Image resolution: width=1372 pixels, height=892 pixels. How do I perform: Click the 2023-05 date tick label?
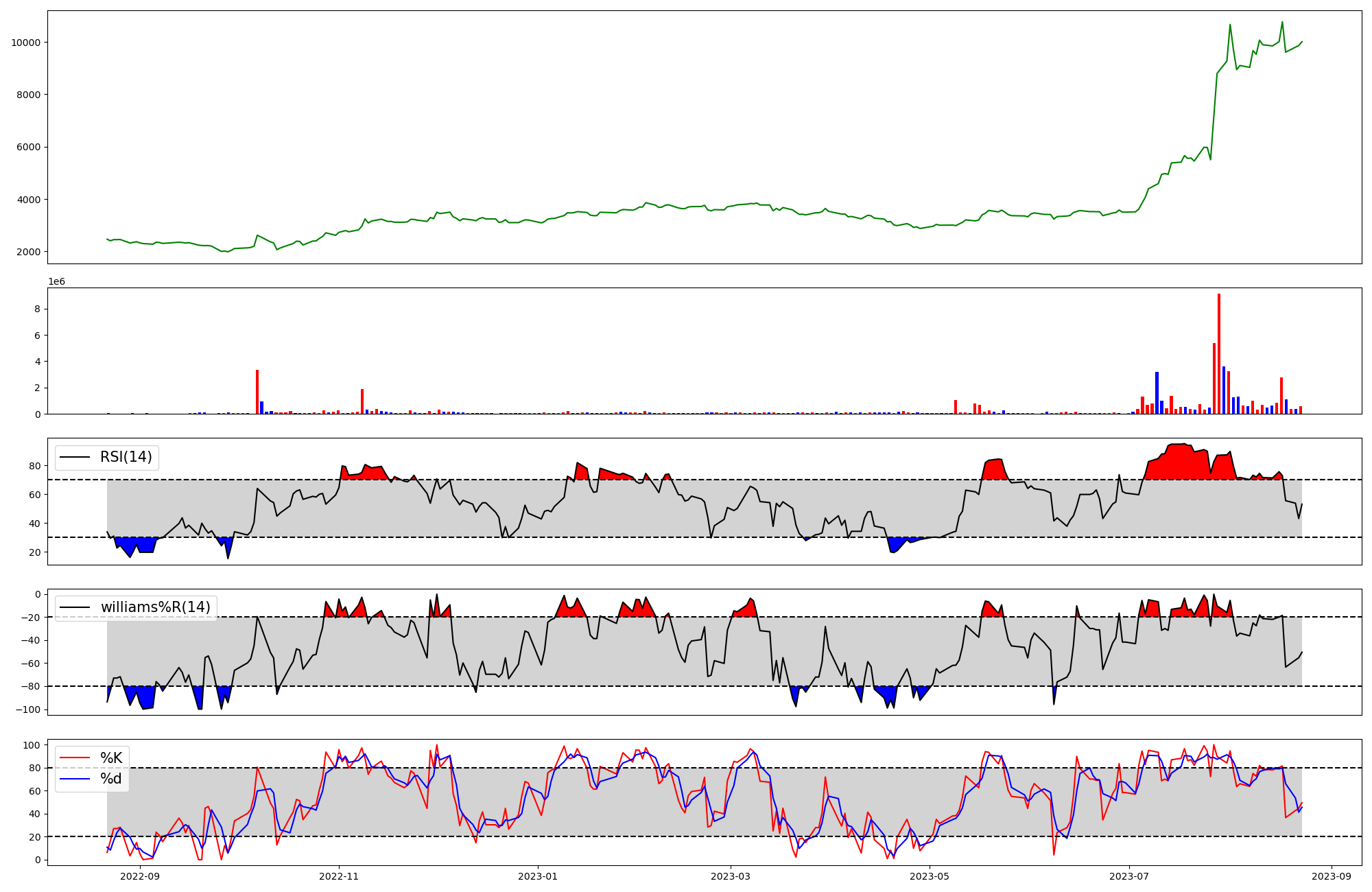(930, 876)
